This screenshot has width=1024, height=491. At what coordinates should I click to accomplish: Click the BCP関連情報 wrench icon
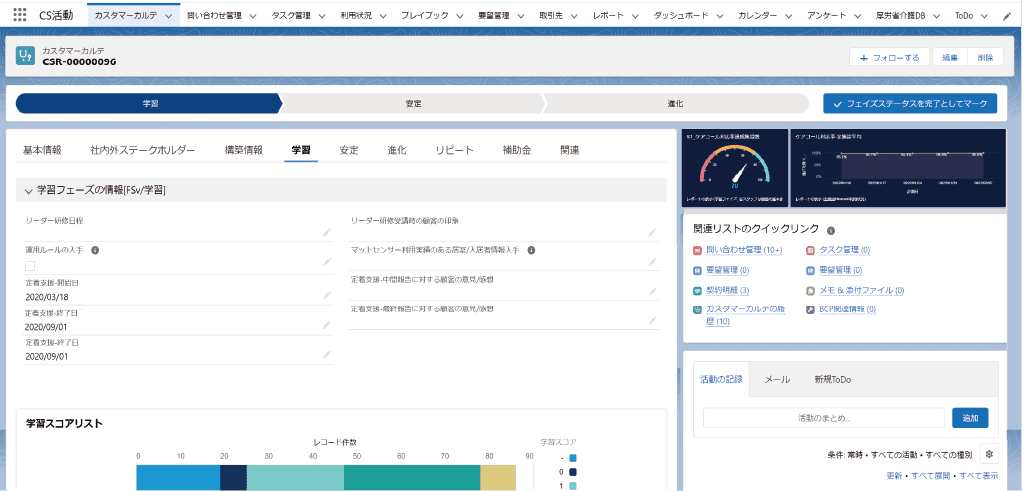tap(810, 310)
